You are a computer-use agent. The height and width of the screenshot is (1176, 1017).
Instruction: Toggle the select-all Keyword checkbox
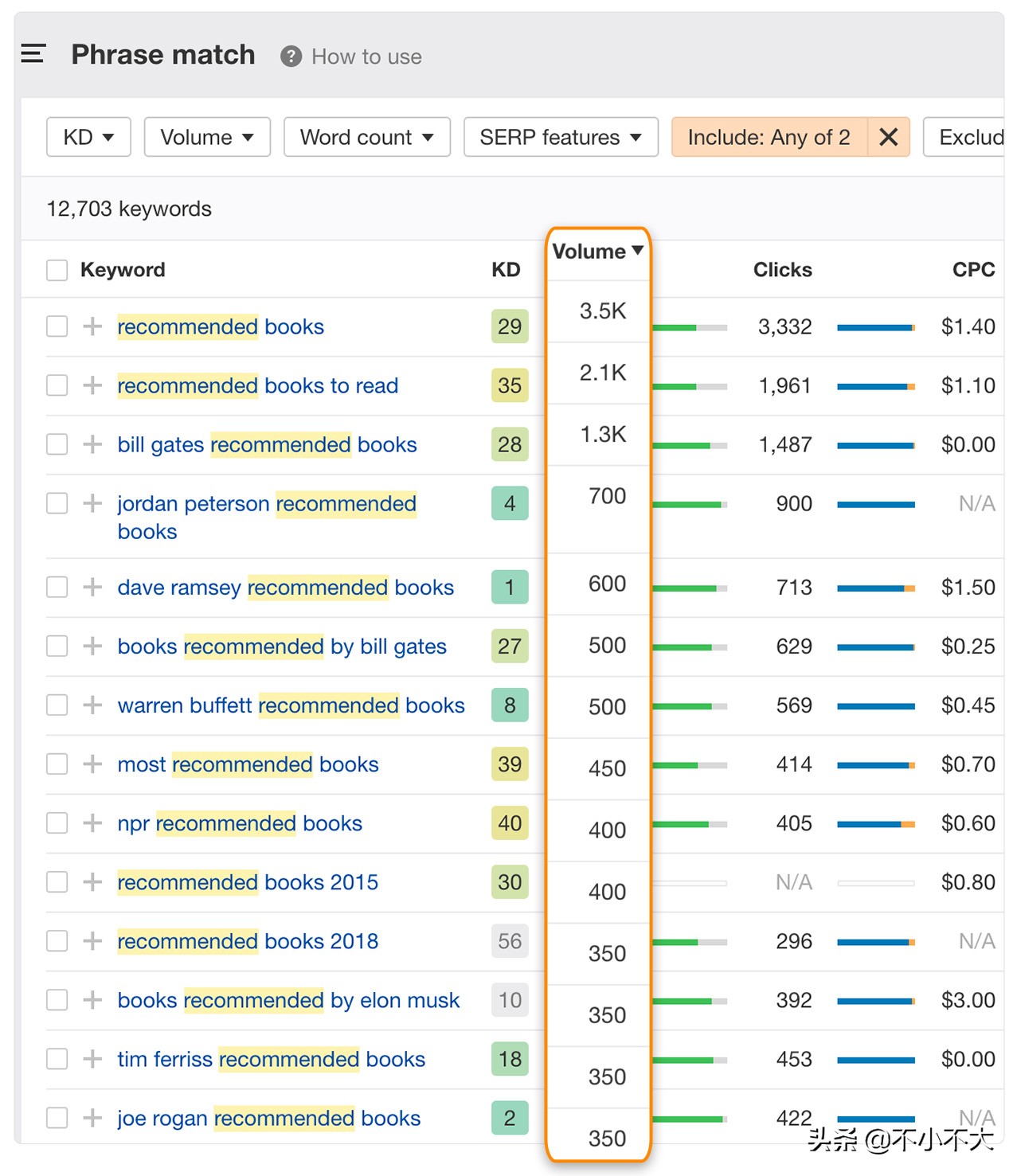pos(57,270)
